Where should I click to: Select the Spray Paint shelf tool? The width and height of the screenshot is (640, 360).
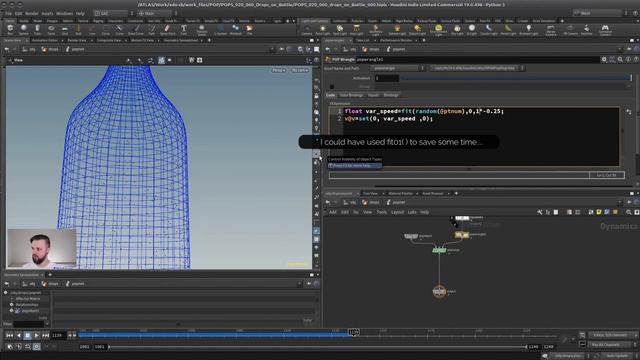(x=167, y=29)
